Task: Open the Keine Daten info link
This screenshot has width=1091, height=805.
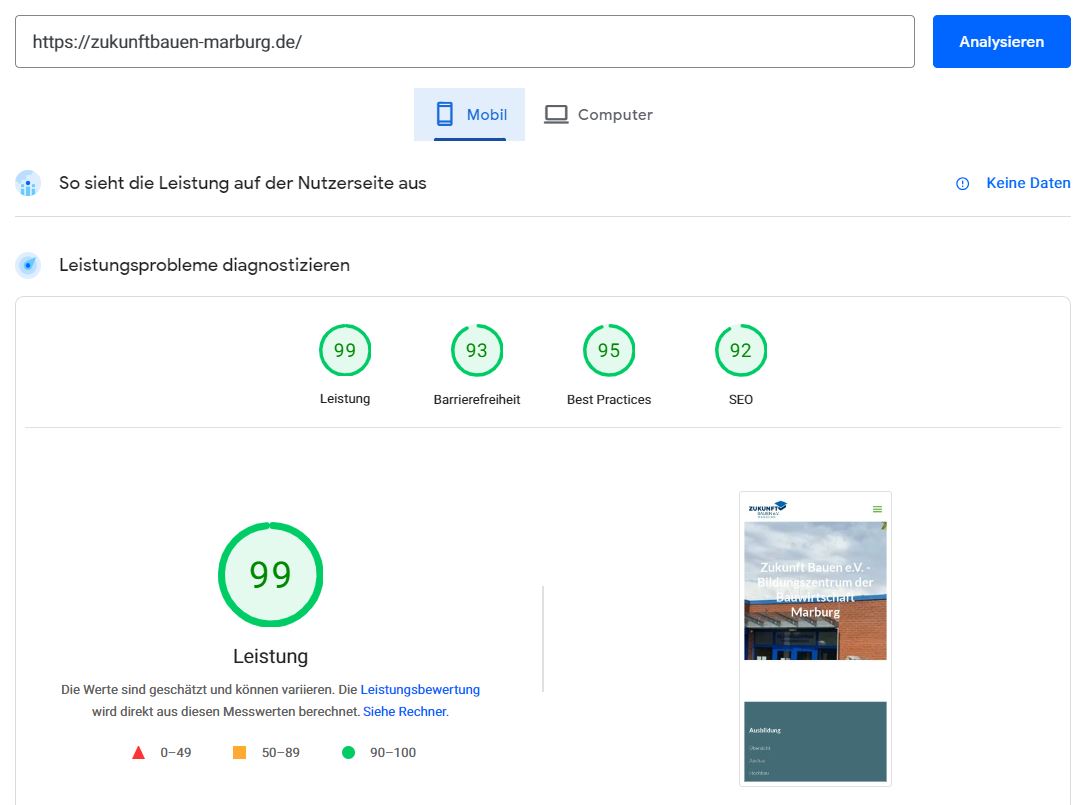Action: click(1027, 183)
